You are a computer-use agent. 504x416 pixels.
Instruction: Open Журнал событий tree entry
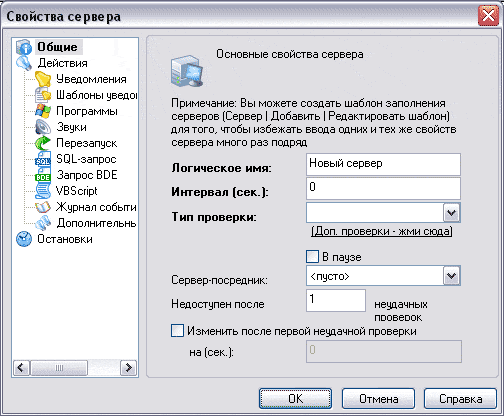96,207
